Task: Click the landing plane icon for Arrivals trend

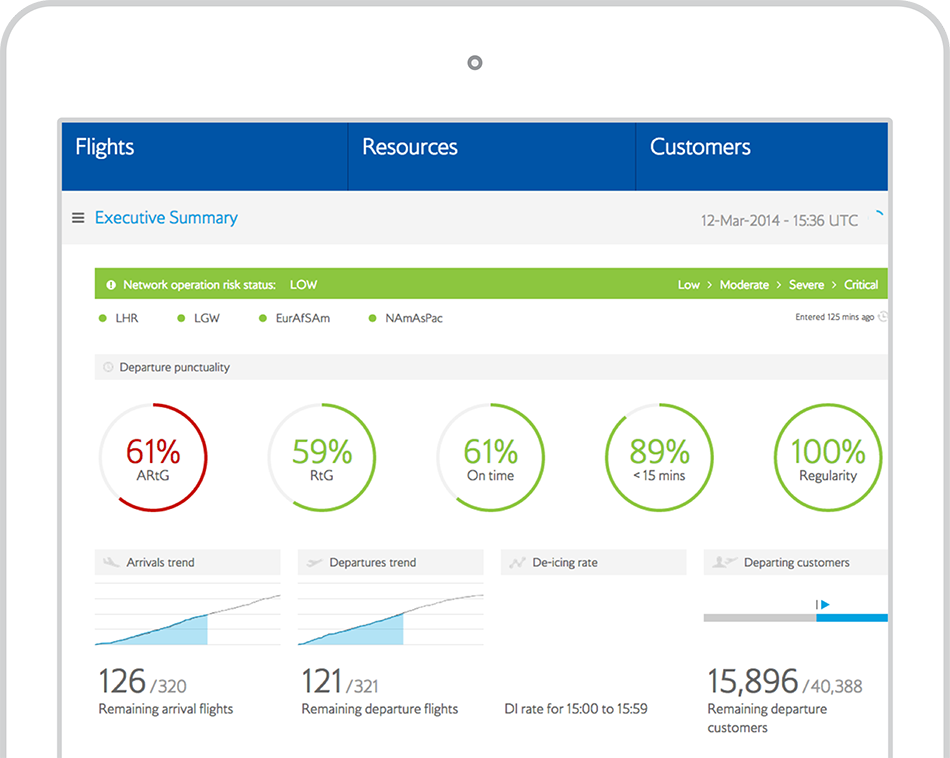Action: tap(111, 563)
